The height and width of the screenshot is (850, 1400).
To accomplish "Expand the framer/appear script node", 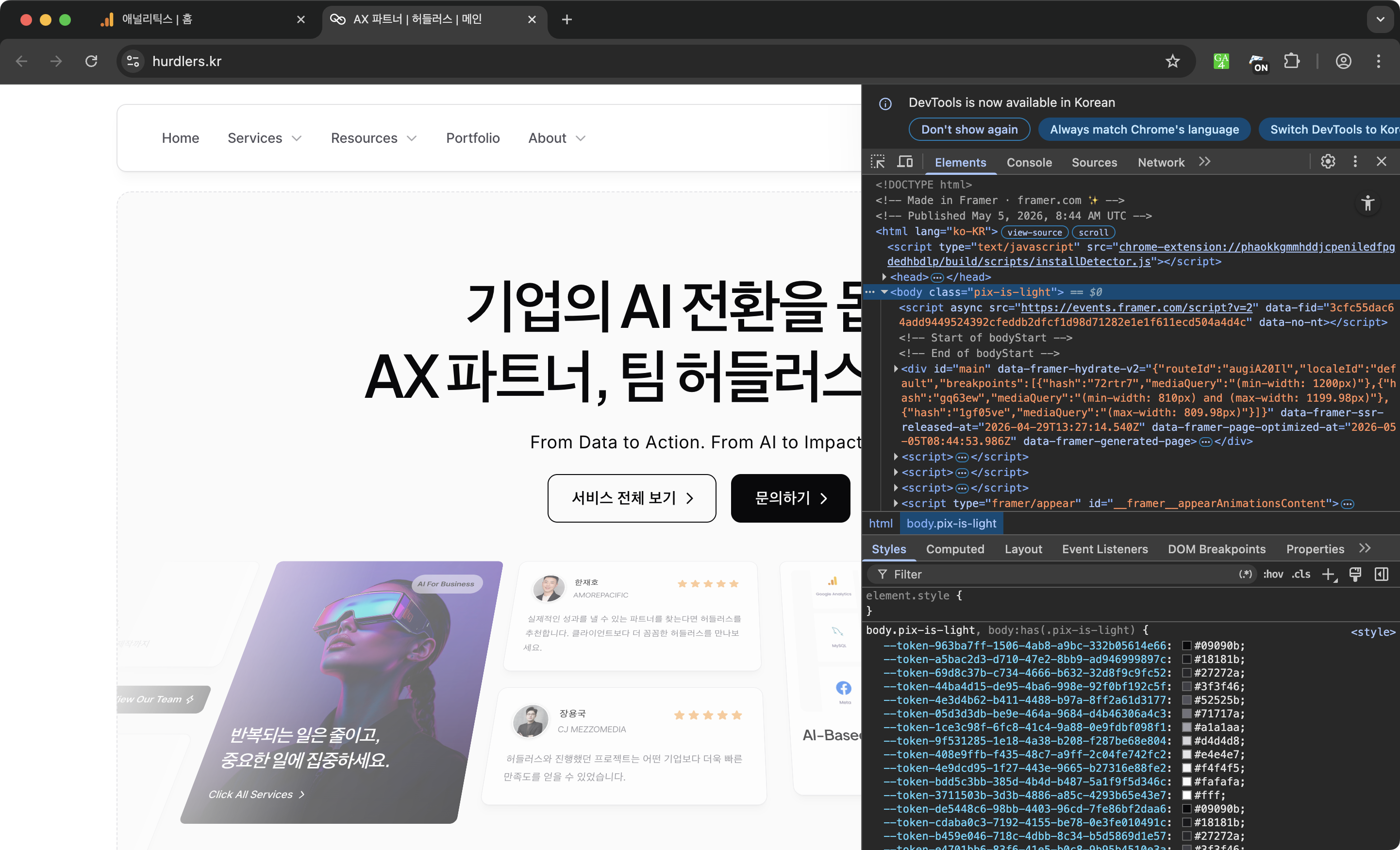I will click(x=896, y=503).
